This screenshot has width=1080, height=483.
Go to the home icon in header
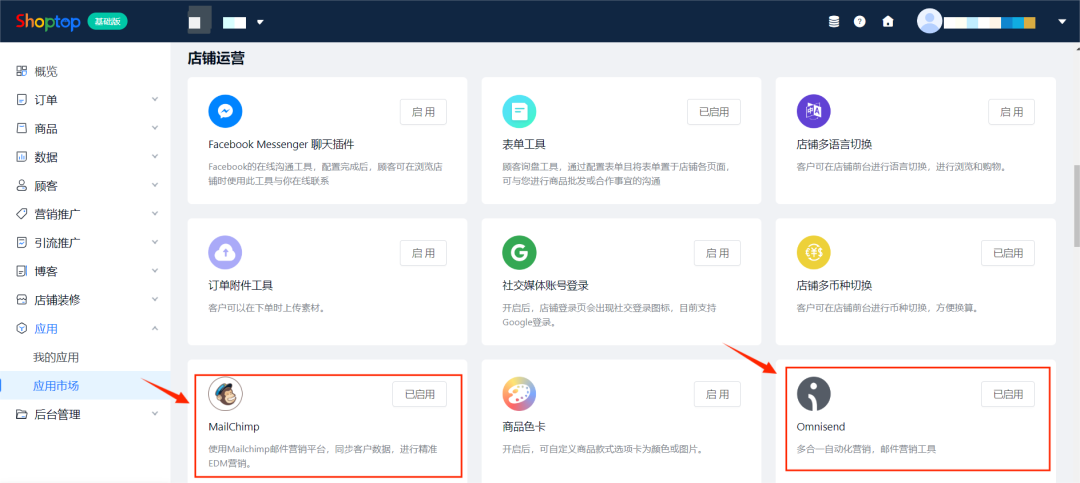click(888, 21)
